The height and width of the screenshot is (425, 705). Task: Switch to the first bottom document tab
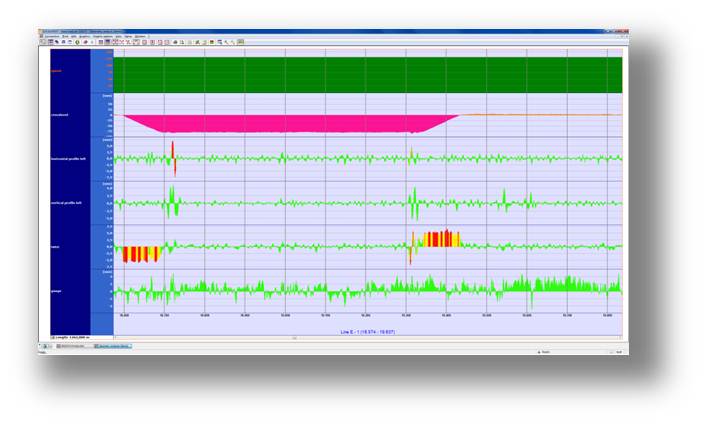pyautogui.click(x=72, y=346)
